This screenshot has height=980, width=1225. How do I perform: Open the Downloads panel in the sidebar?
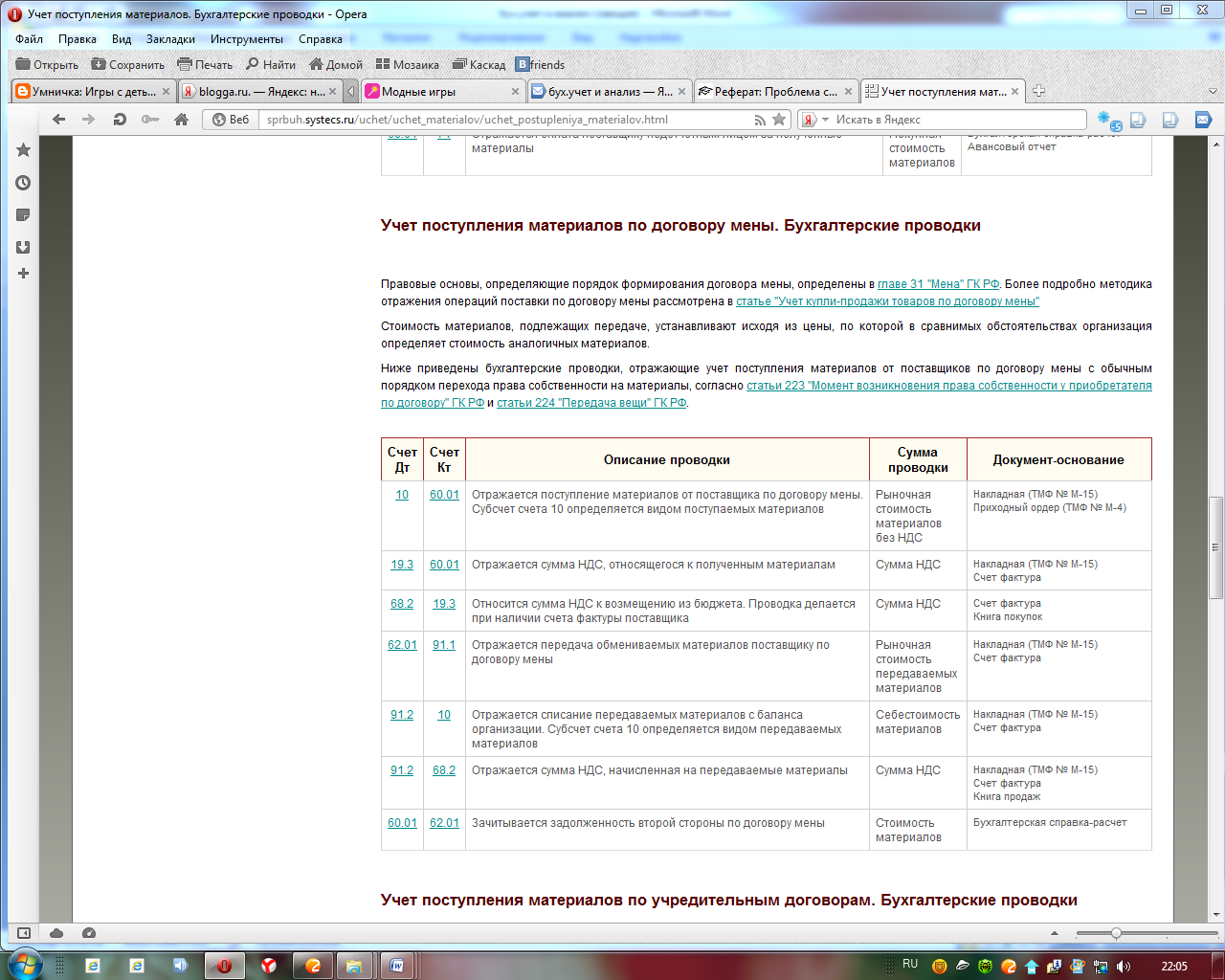(24, 247)
